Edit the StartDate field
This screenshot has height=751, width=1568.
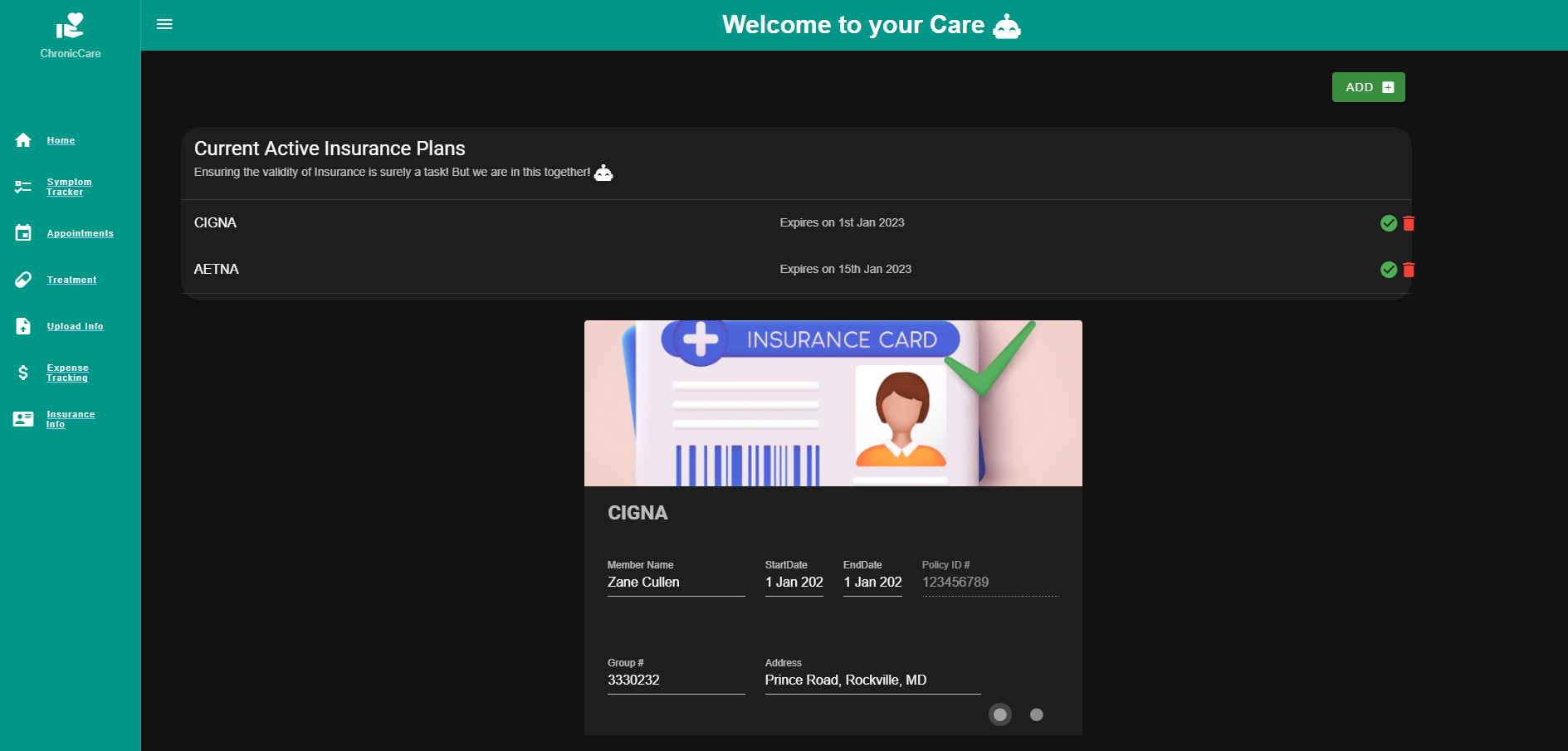pyautogui.click(x=794, y=583)
